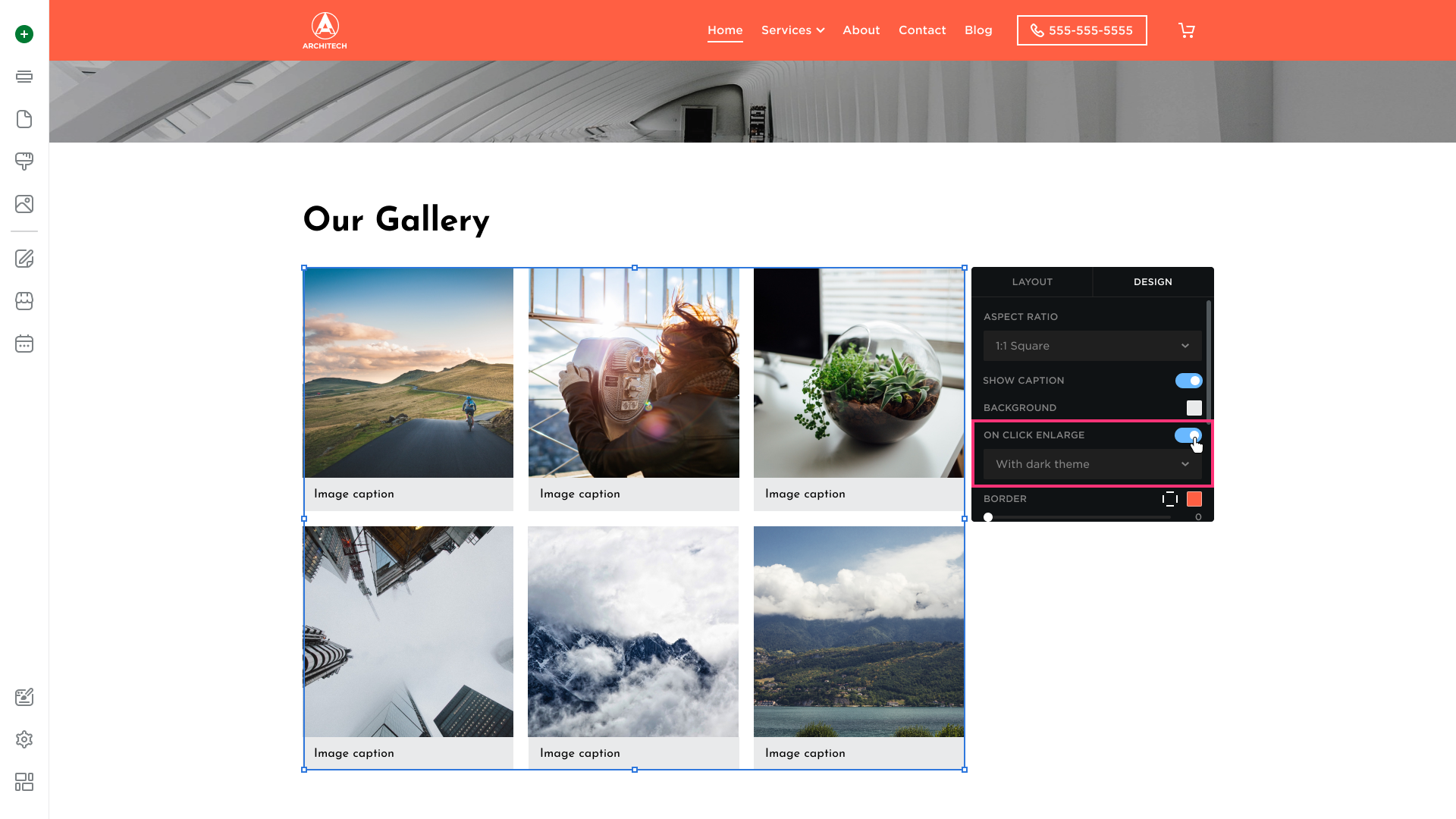Open the calendar bookings sidebar icon
1456x819 pixels.
click(x=24, y=344)
